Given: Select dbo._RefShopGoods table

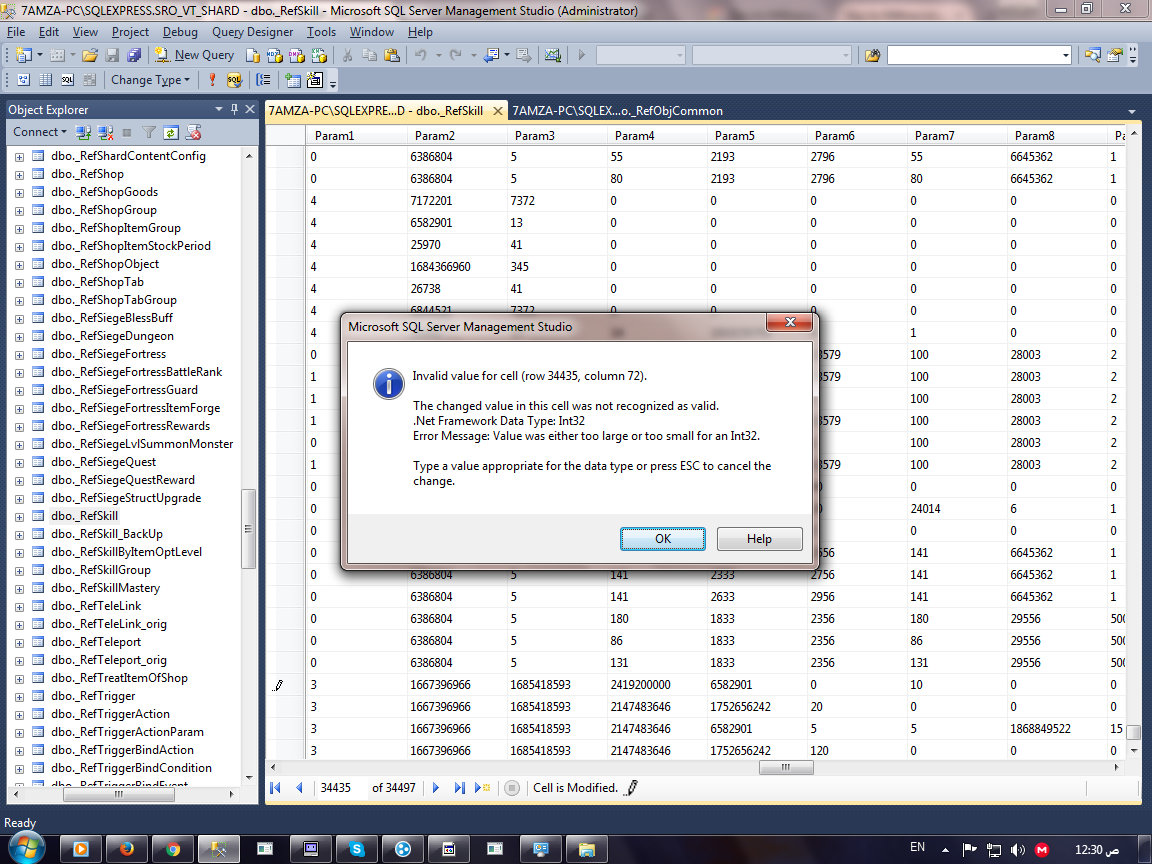Looking at the screenshot, I should pos(104,192).
